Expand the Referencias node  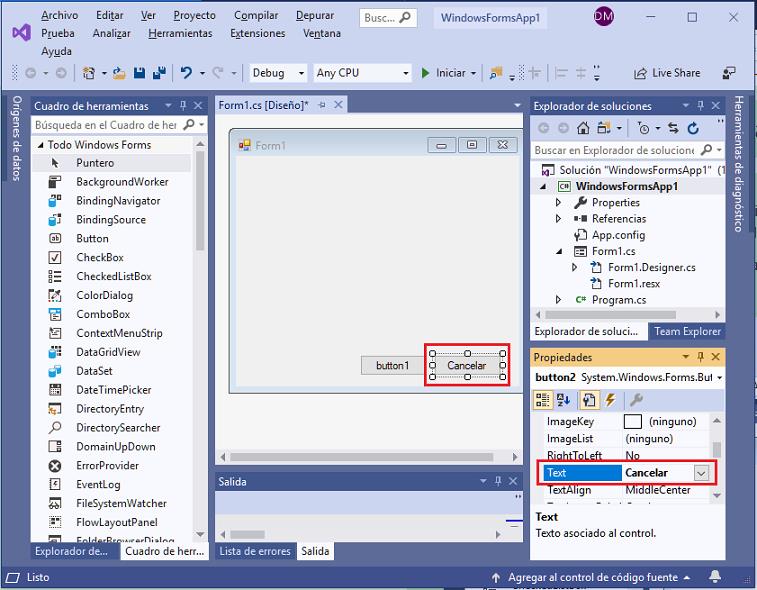coord(558,219)
